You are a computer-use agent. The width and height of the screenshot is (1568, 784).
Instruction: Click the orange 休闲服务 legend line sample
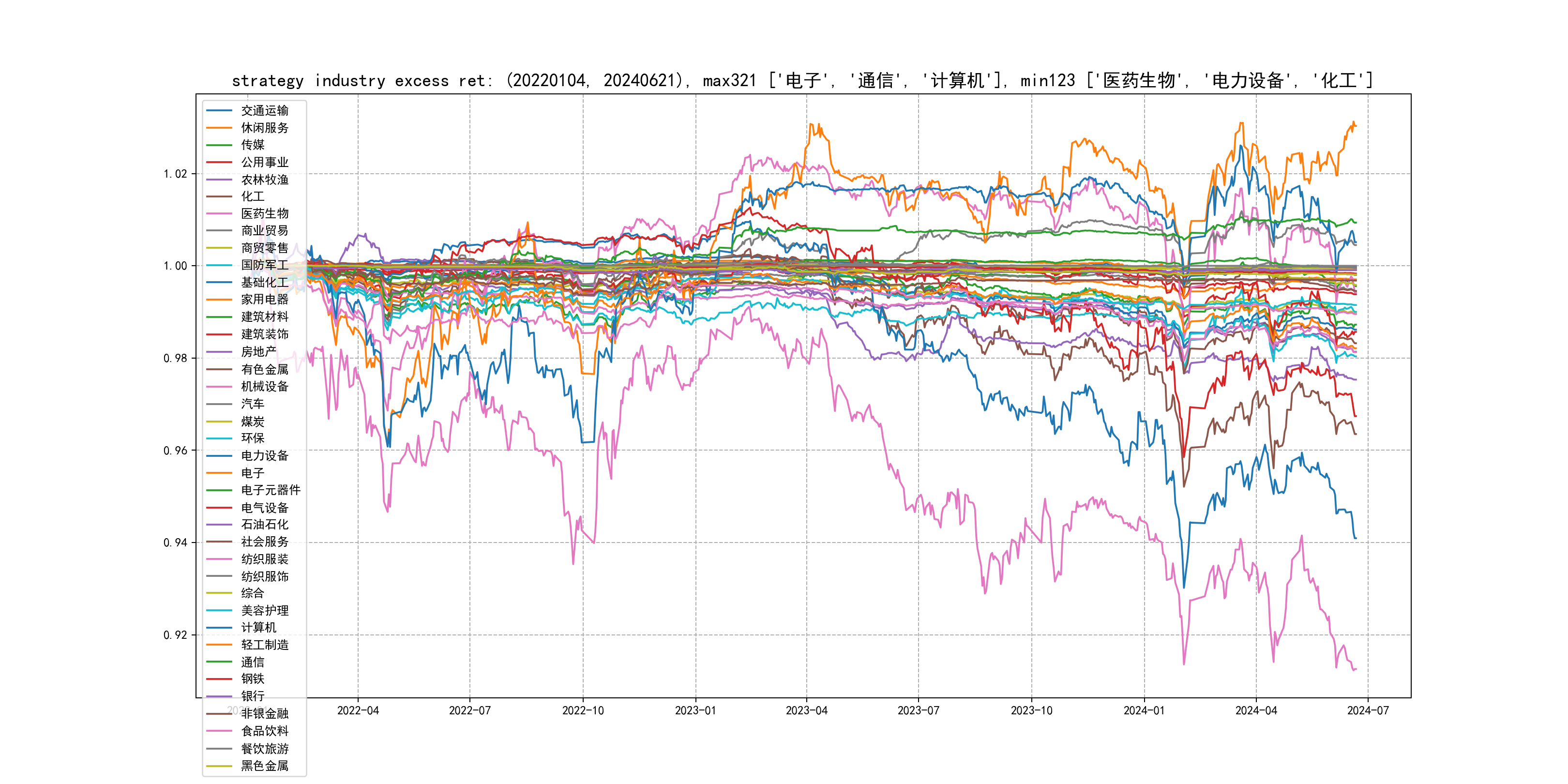[219, 128]
